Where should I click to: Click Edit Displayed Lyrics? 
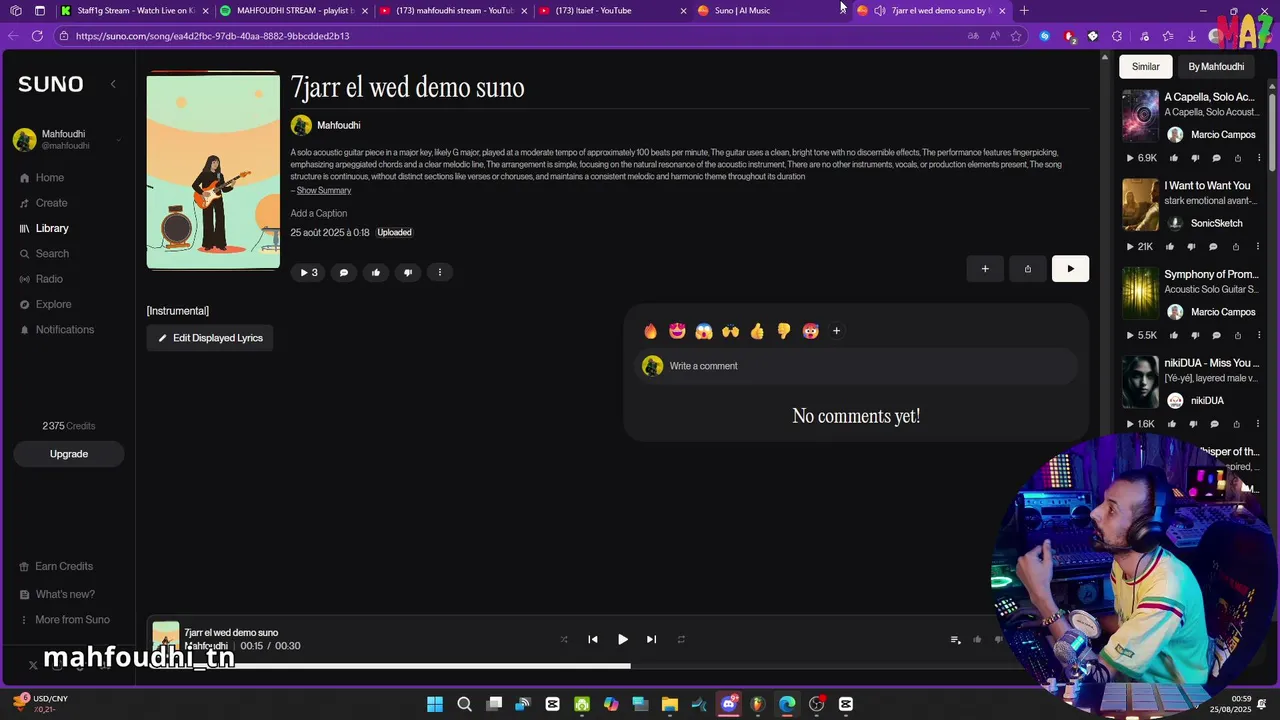click(x=210, y=338)
